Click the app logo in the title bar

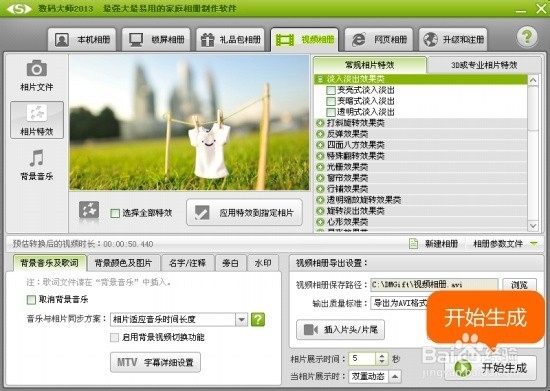(19, 8)
